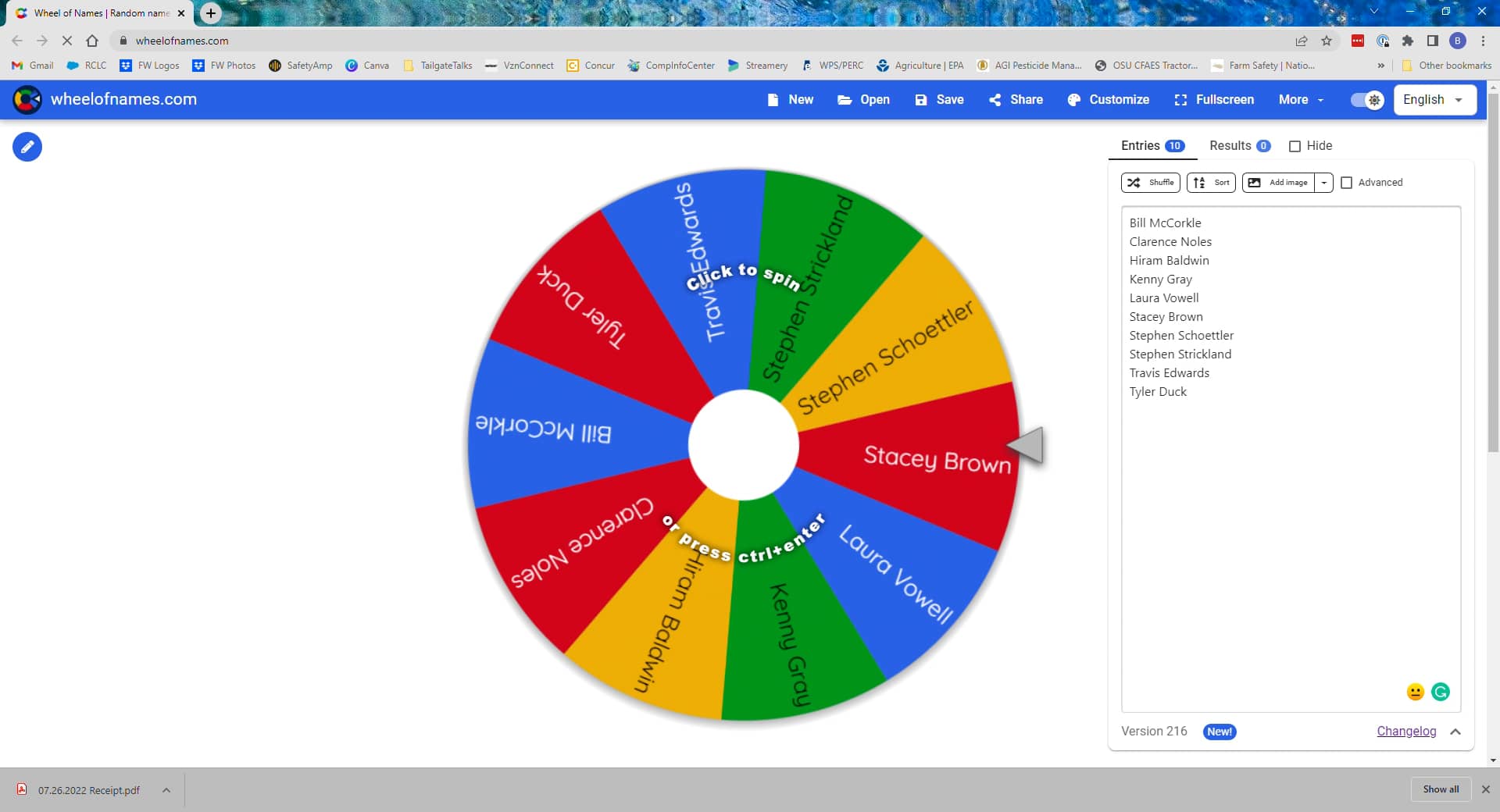The height and width of the screenshot is (812, 1500).
Task: Create a new wheel with the New icon
Action: point(790,99)
